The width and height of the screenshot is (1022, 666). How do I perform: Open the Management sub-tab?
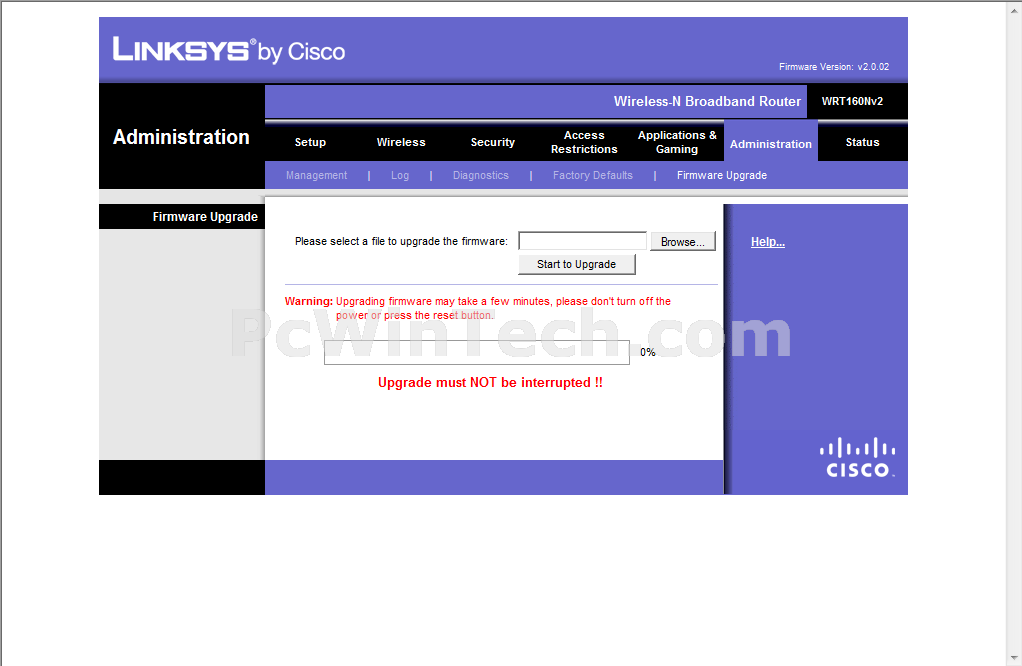click(x=316, y=175)
